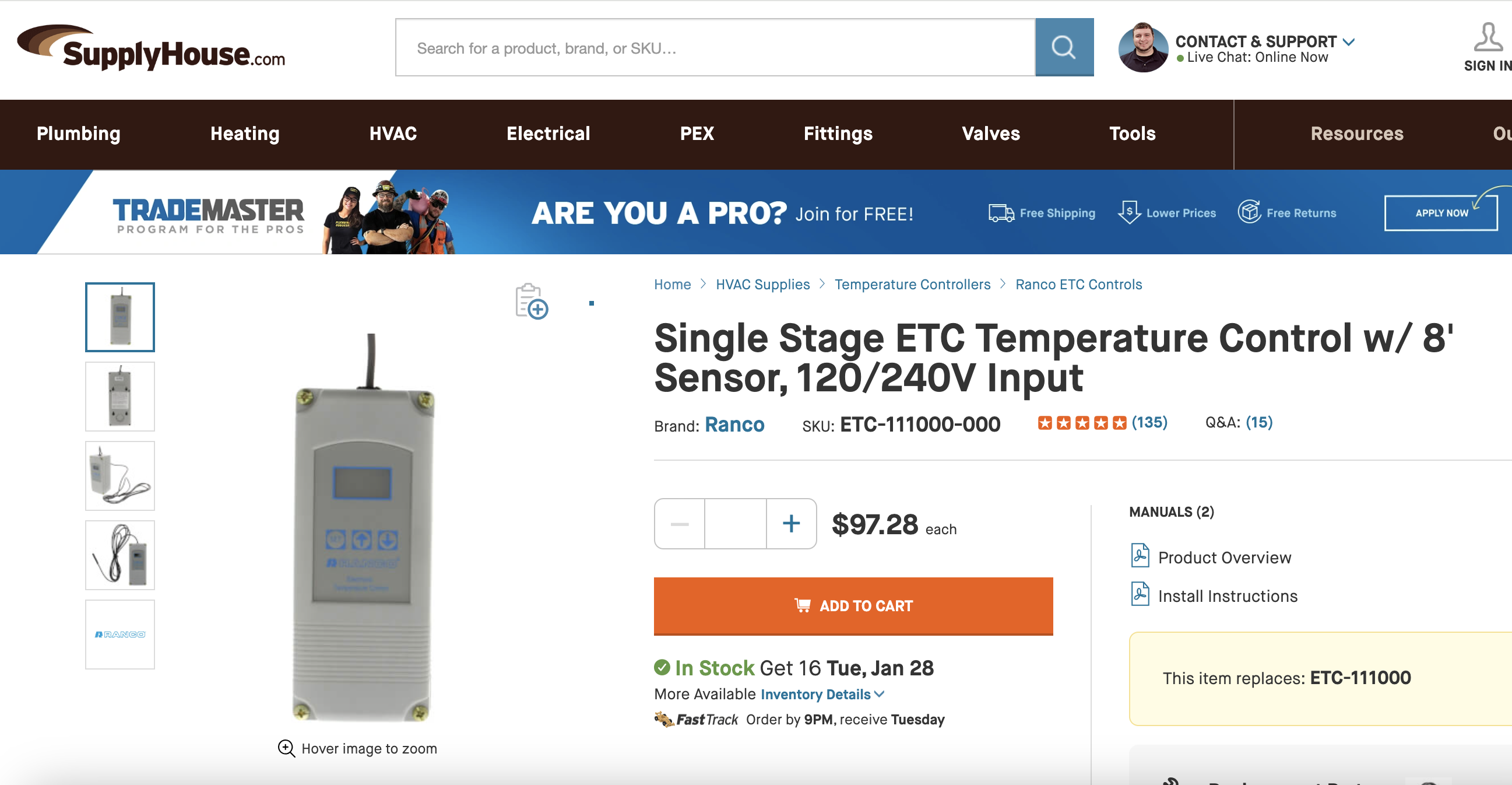Click the add-to-list clipboard icon
1512x785 pixels.
(x=531, y=301)
